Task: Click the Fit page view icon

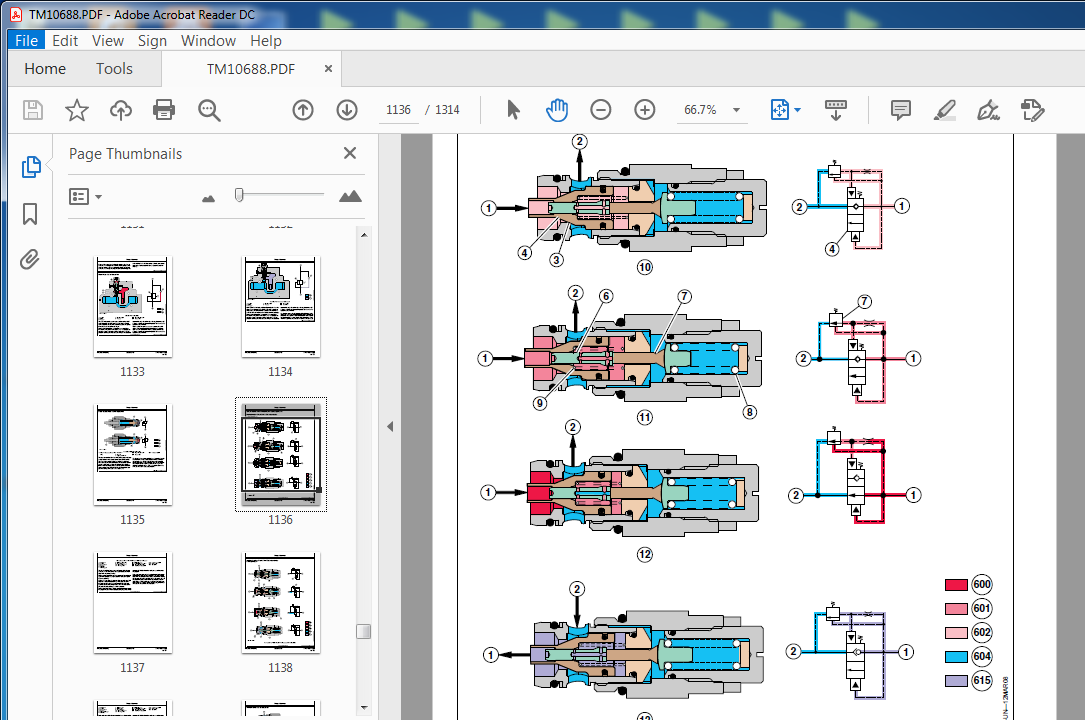Action: 779,110
